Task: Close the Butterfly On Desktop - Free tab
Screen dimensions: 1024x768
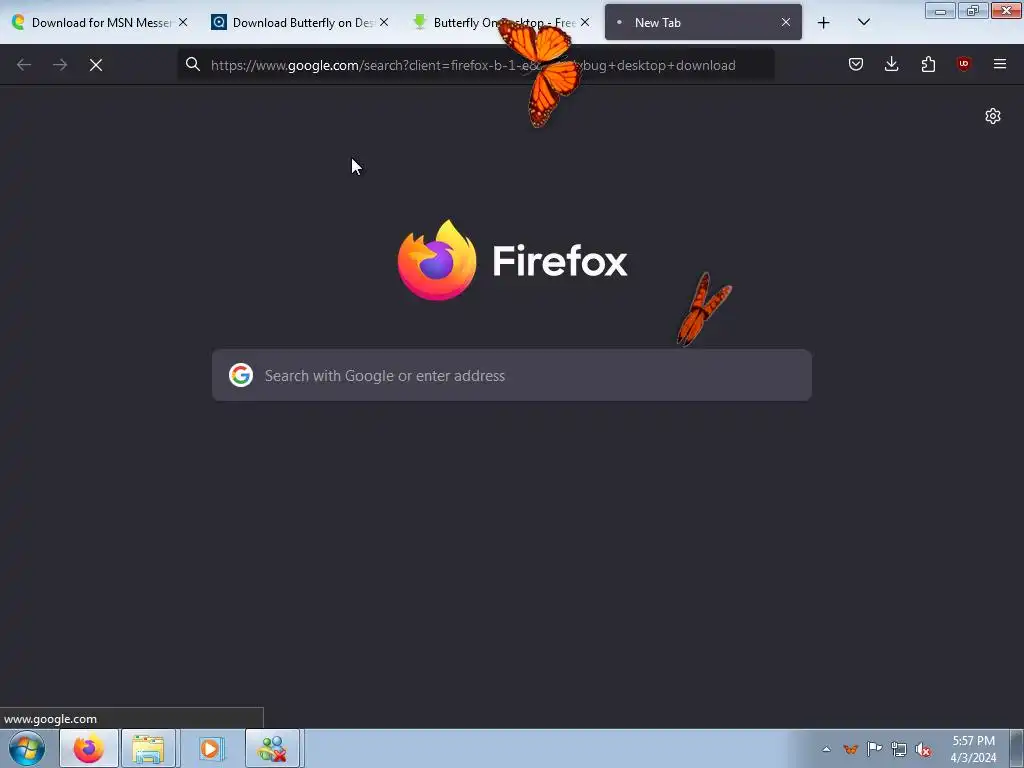Action: pos(585,22)
